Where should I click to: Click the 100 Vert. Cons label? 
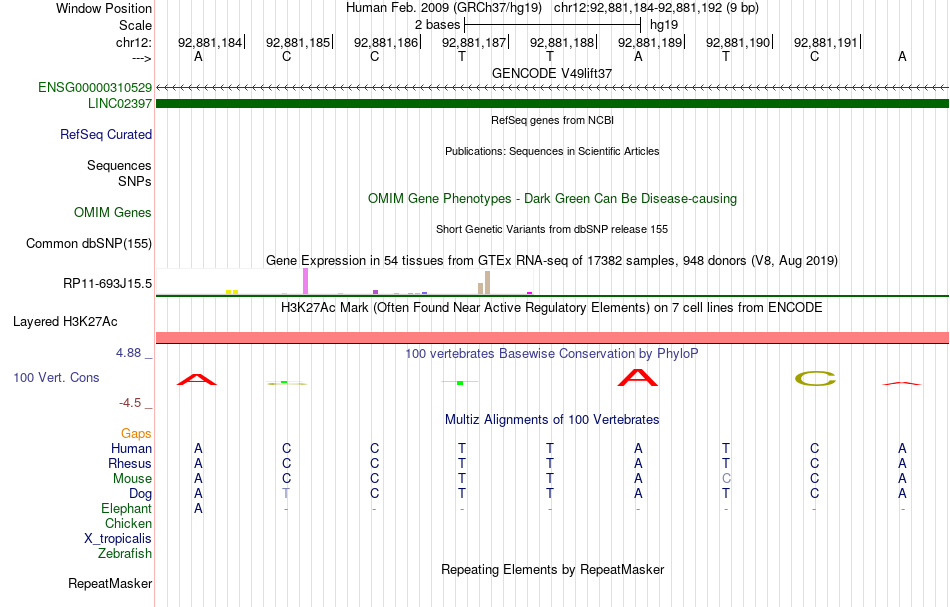tap(56, 377)
